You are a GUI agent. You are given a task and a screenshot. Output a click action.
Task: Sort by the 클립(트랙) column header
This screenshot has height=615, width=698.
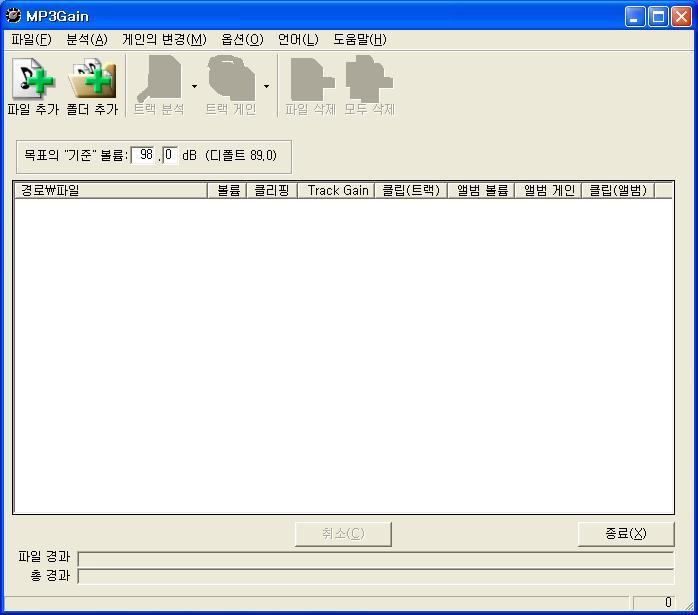(x=411, y=190)
